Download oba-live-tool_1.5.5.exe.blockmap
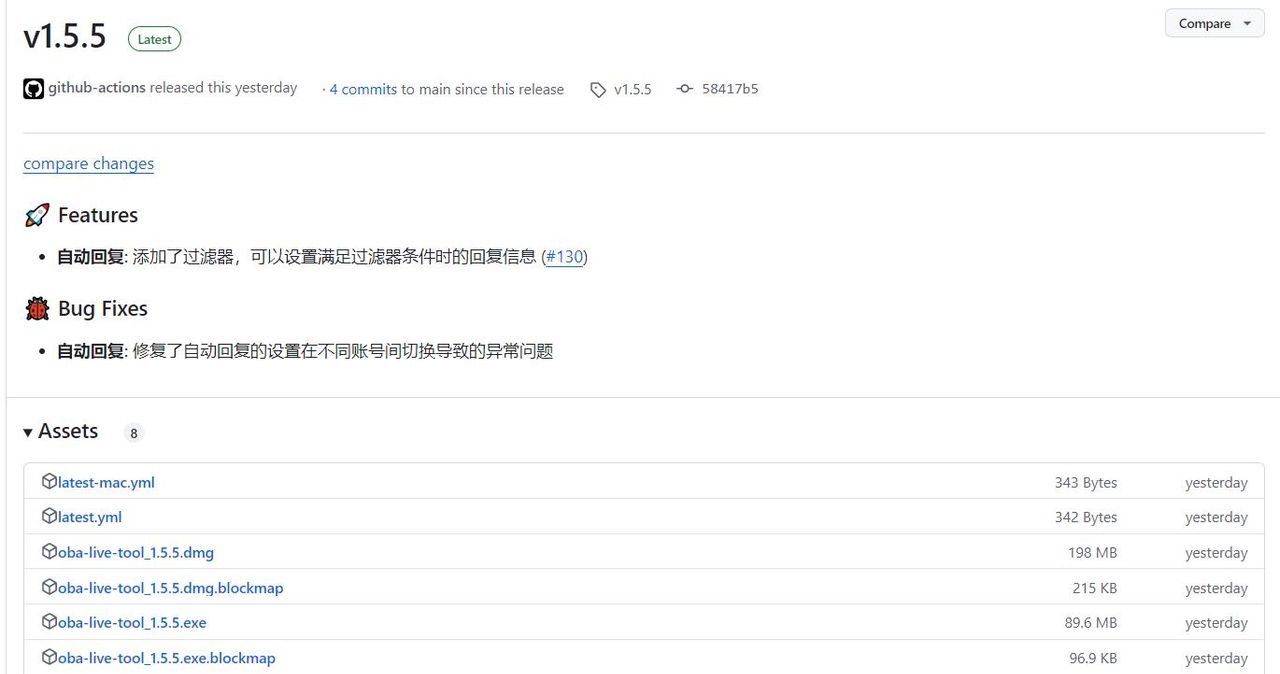The width and height of the screenshot is (1280, 674). 166,657
